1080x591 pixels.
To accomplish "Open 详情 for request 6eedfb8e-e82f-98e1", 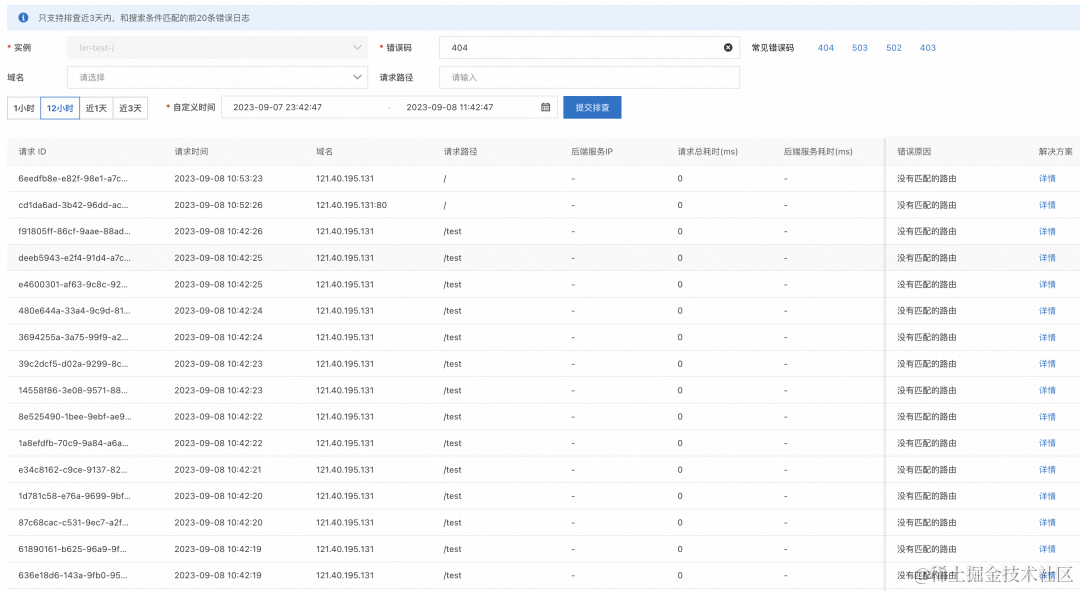I will 1047,178.
